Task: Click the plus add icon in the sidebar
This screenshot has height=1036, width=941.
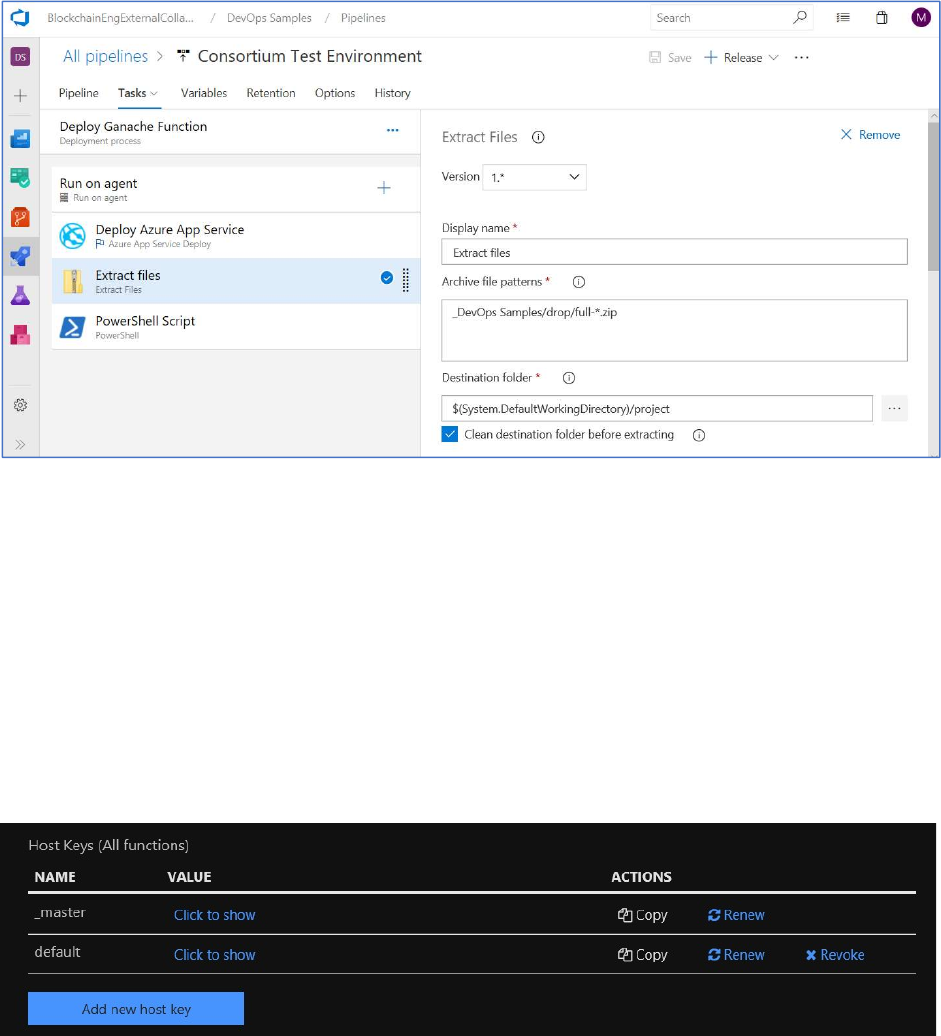Action: 20,96
